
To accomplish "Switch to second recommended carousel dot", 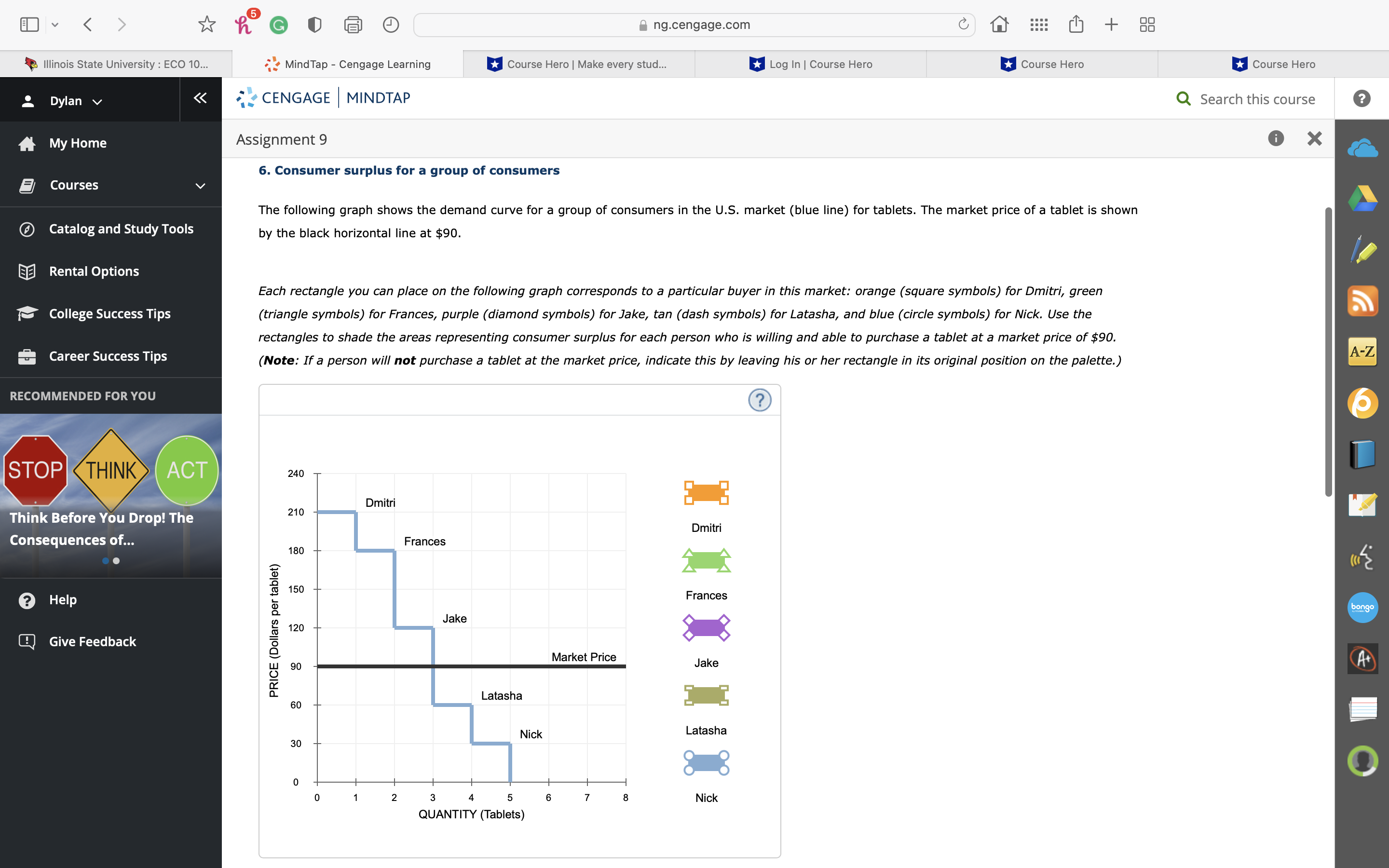I will (117, 561).
